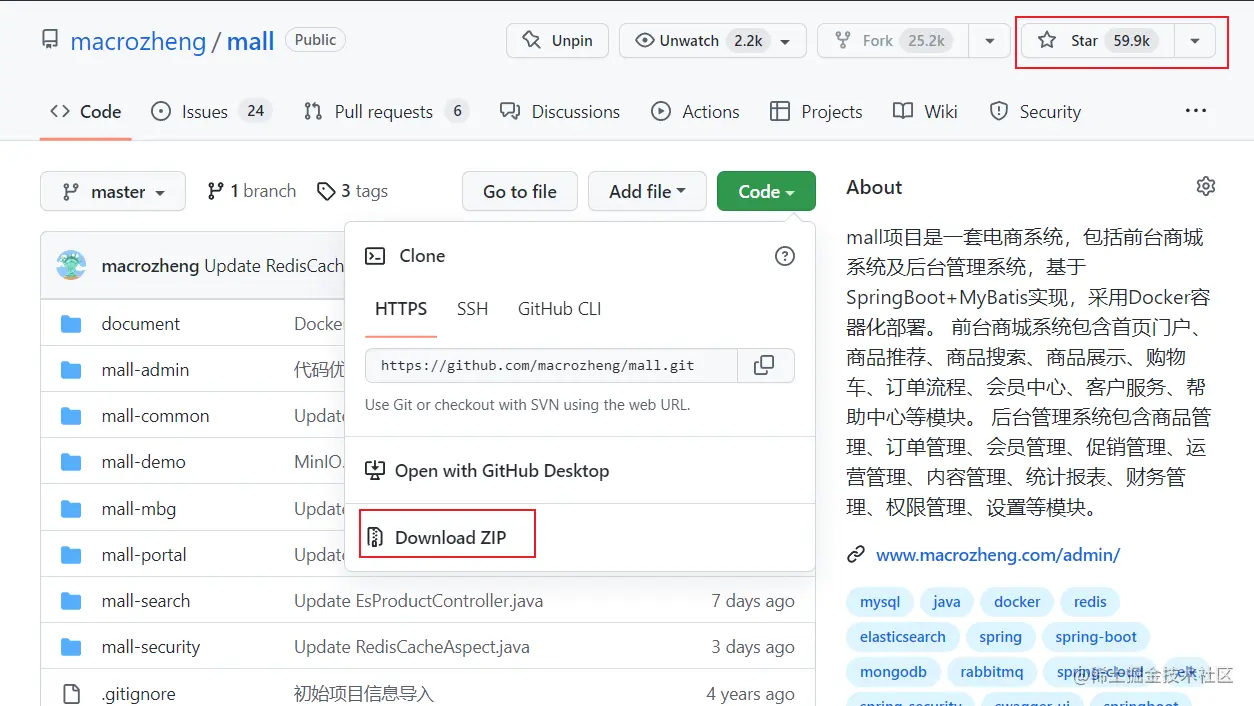The height and width of the screenshot is (706, 1254).
Task: Visit www.macrozheng.com/admin/ link
Action: point(998,554)
